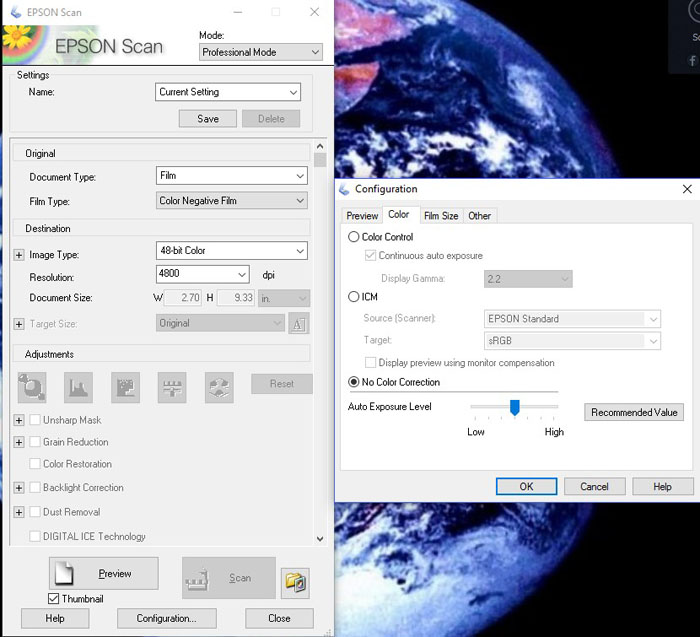Click Cancel in Configuration dialog
Screen dimensions: 700x637
[594, 486]
